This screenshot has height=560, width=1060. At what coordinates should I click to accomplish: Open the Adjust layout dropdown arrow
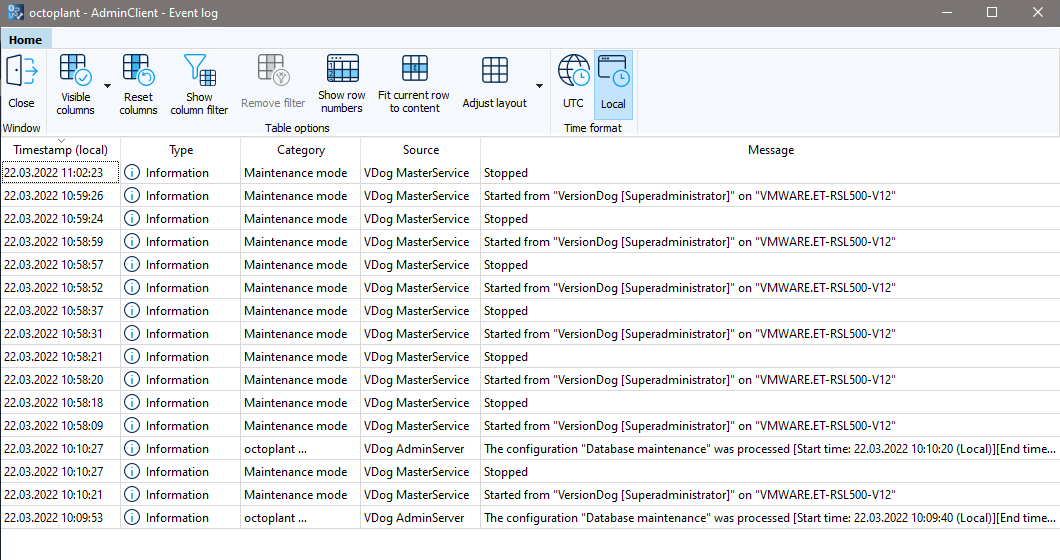pyautogui.click(x=540, y=86)
